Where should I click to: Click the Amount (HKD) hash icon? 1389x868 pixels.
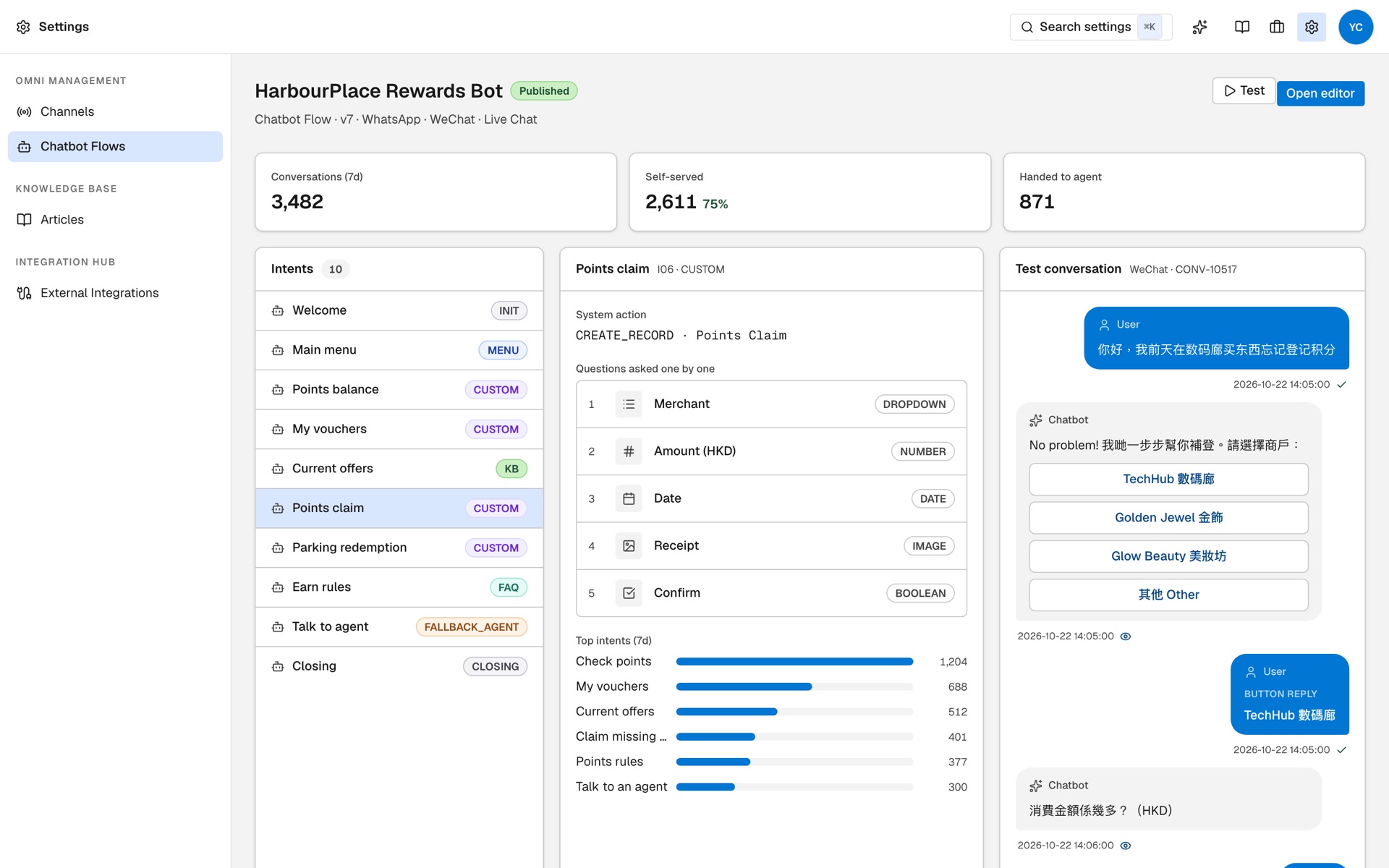click(x=629, y=451)
